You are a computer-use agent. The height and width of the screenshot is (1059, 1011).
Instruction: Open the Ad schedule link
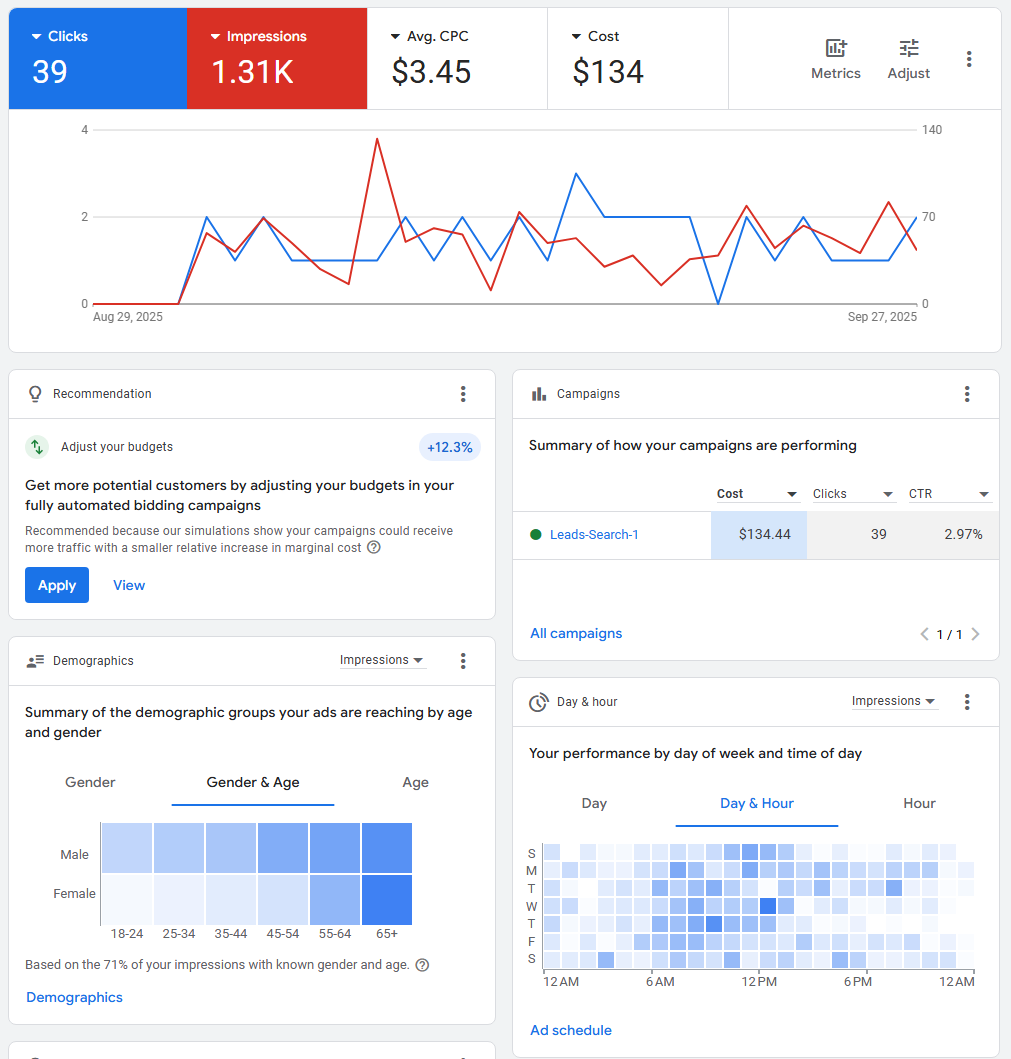tap(571, 1031)
